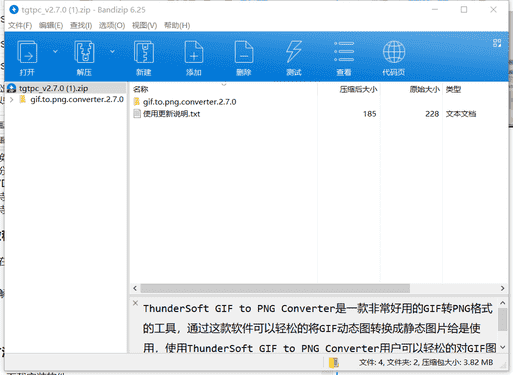Sort by 名称 column header
The height and width of the screenshot is (375, 513).
pyautogui.click(x=140, y=89)
